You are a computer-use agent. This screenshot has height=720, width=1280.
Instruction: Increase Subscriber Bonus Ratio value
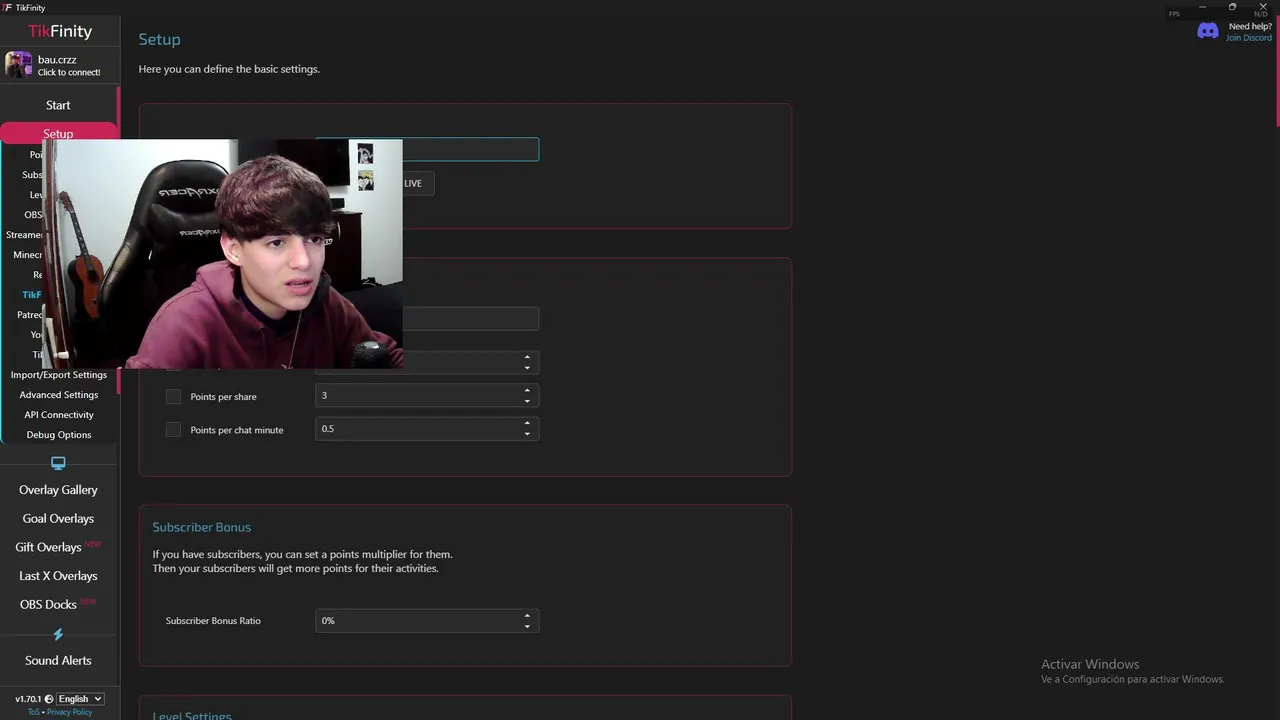tap(527, 615)
